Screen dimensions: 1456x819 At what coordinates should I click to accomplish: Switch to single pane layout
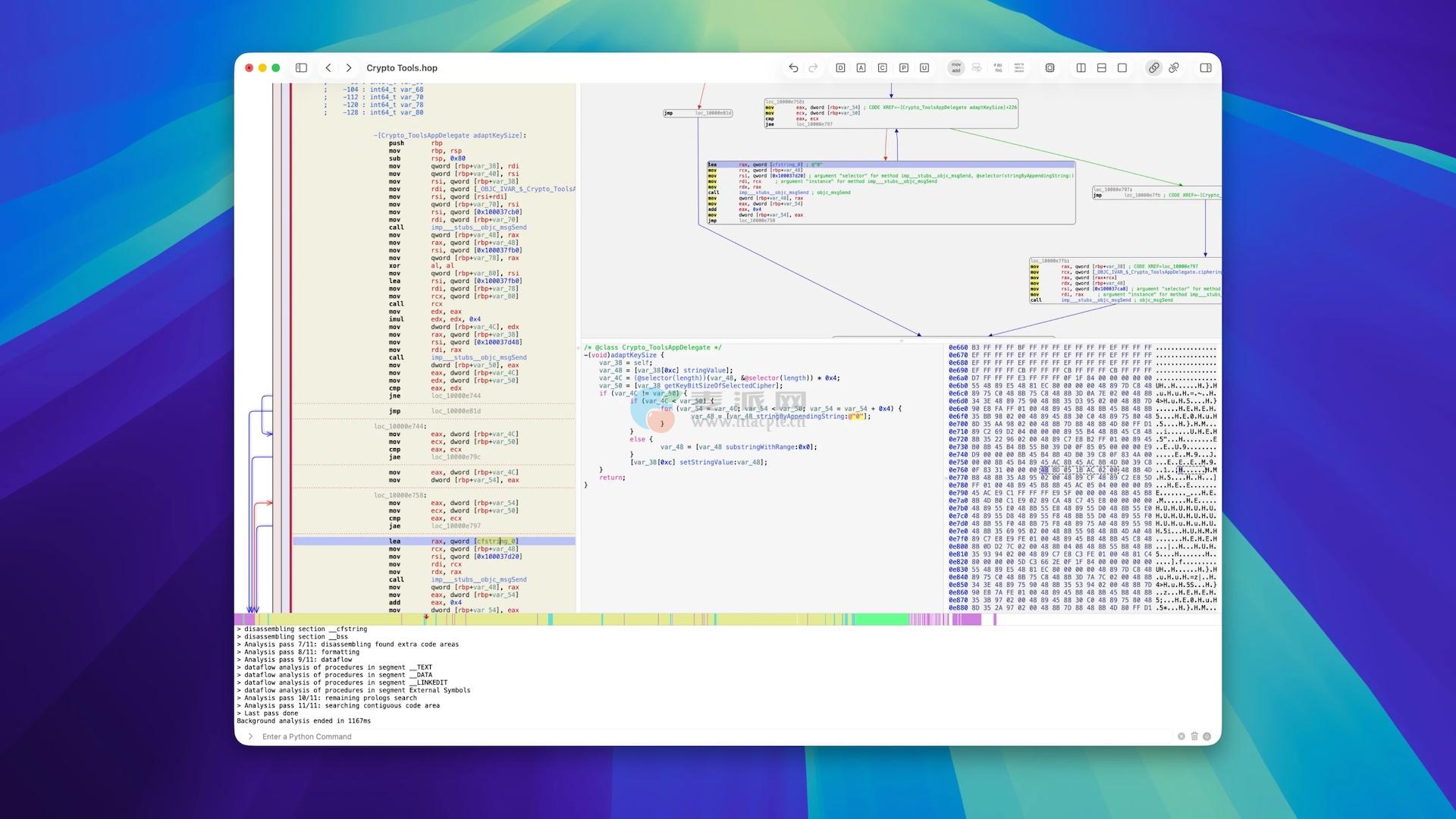pyautogui.click(x=1122, y=68)
